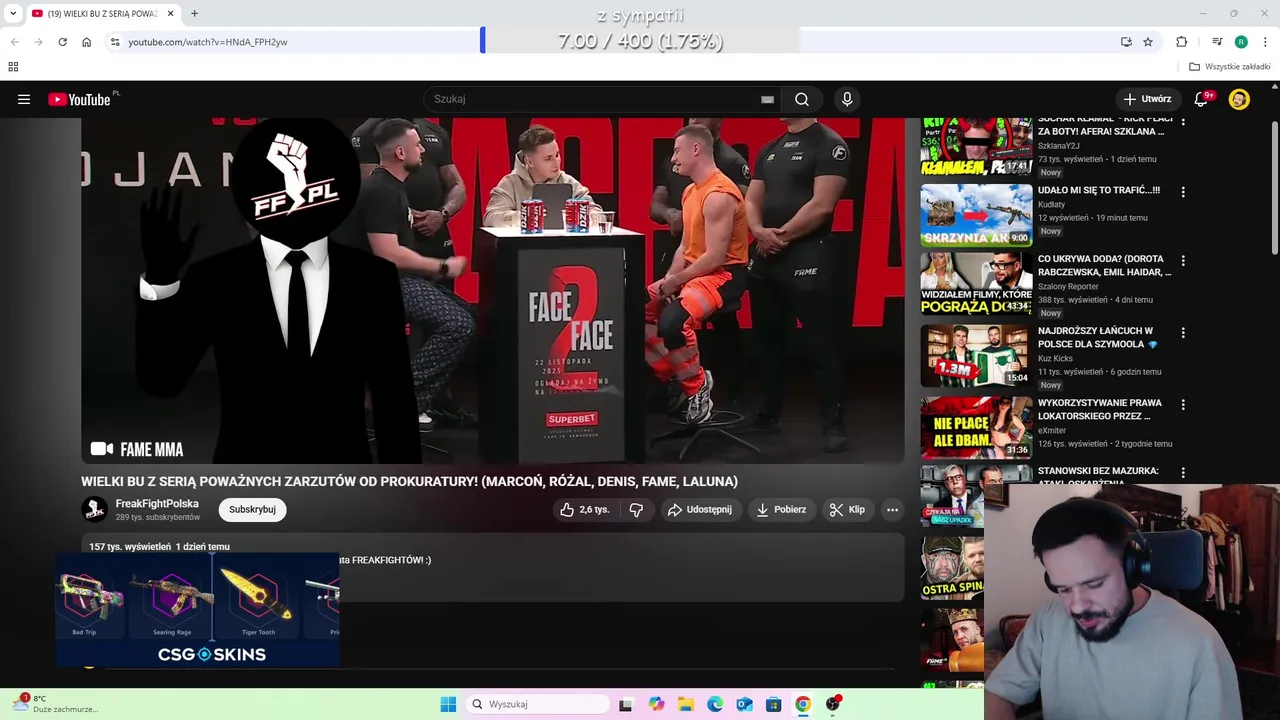Open options for WYKORZYSTYWANIE PRAWA LOKATORSKIEGO video

tap(1183, 405)
